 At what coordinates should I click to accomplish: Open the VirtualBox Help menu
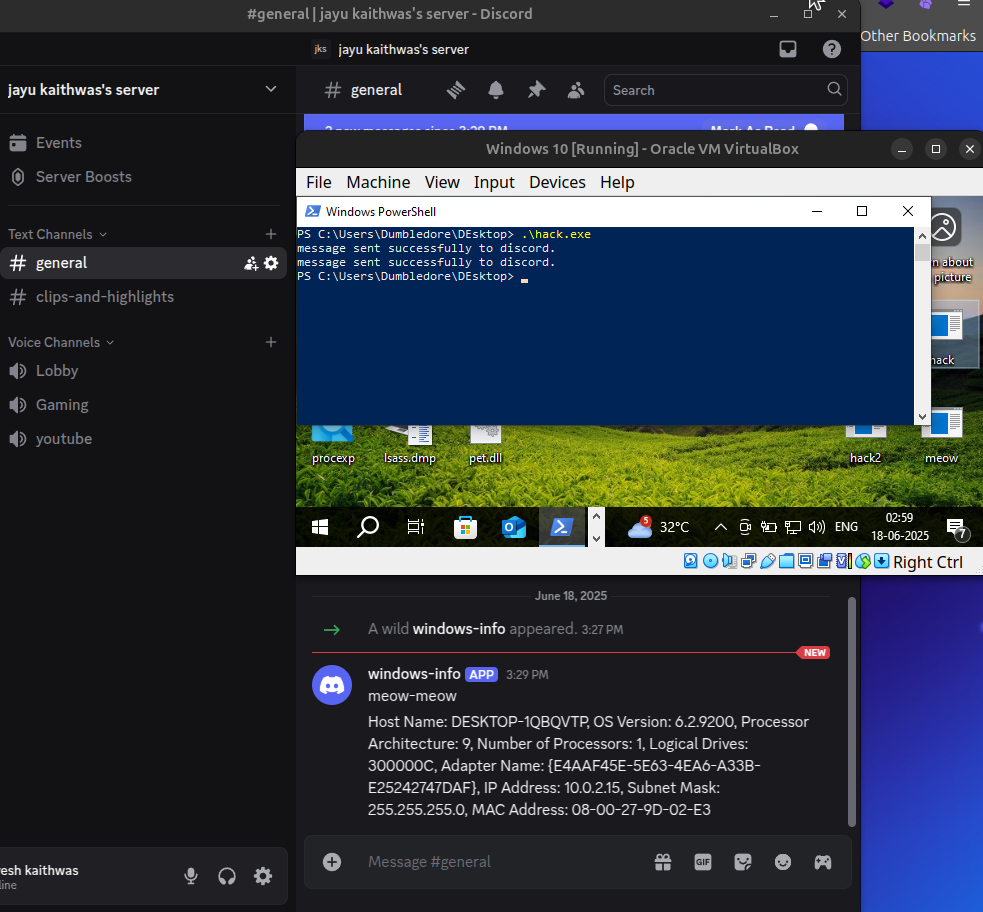point(617,182)
